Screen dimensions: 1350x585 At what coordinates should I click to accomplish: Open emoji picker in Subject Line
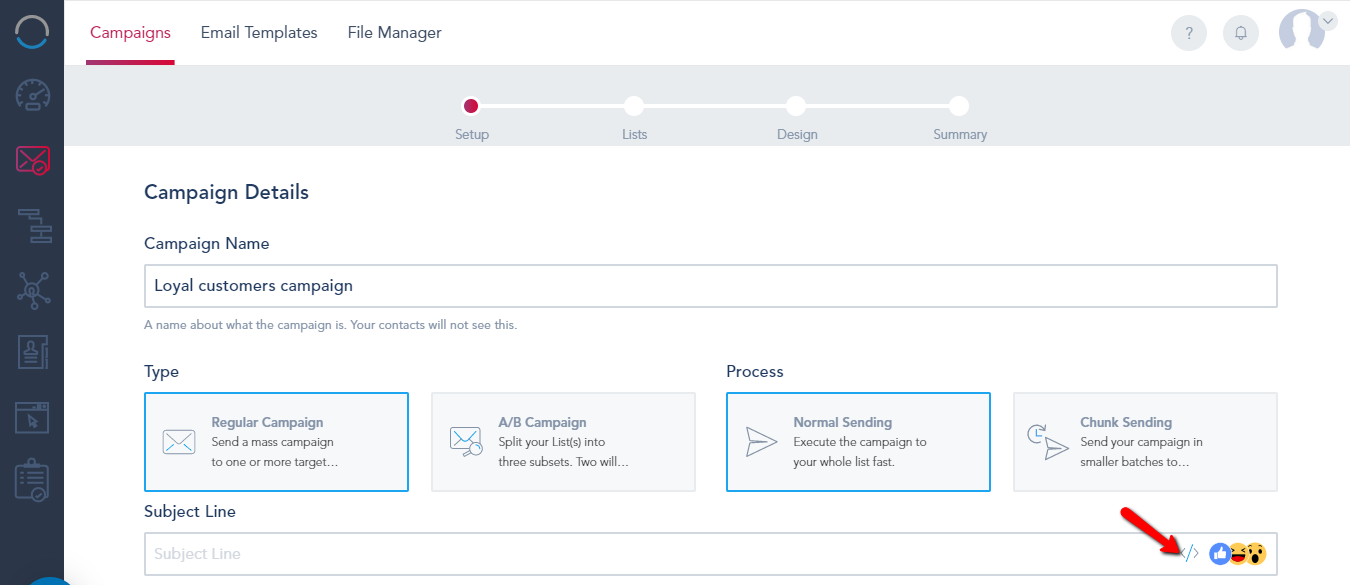pos(1238,553)
